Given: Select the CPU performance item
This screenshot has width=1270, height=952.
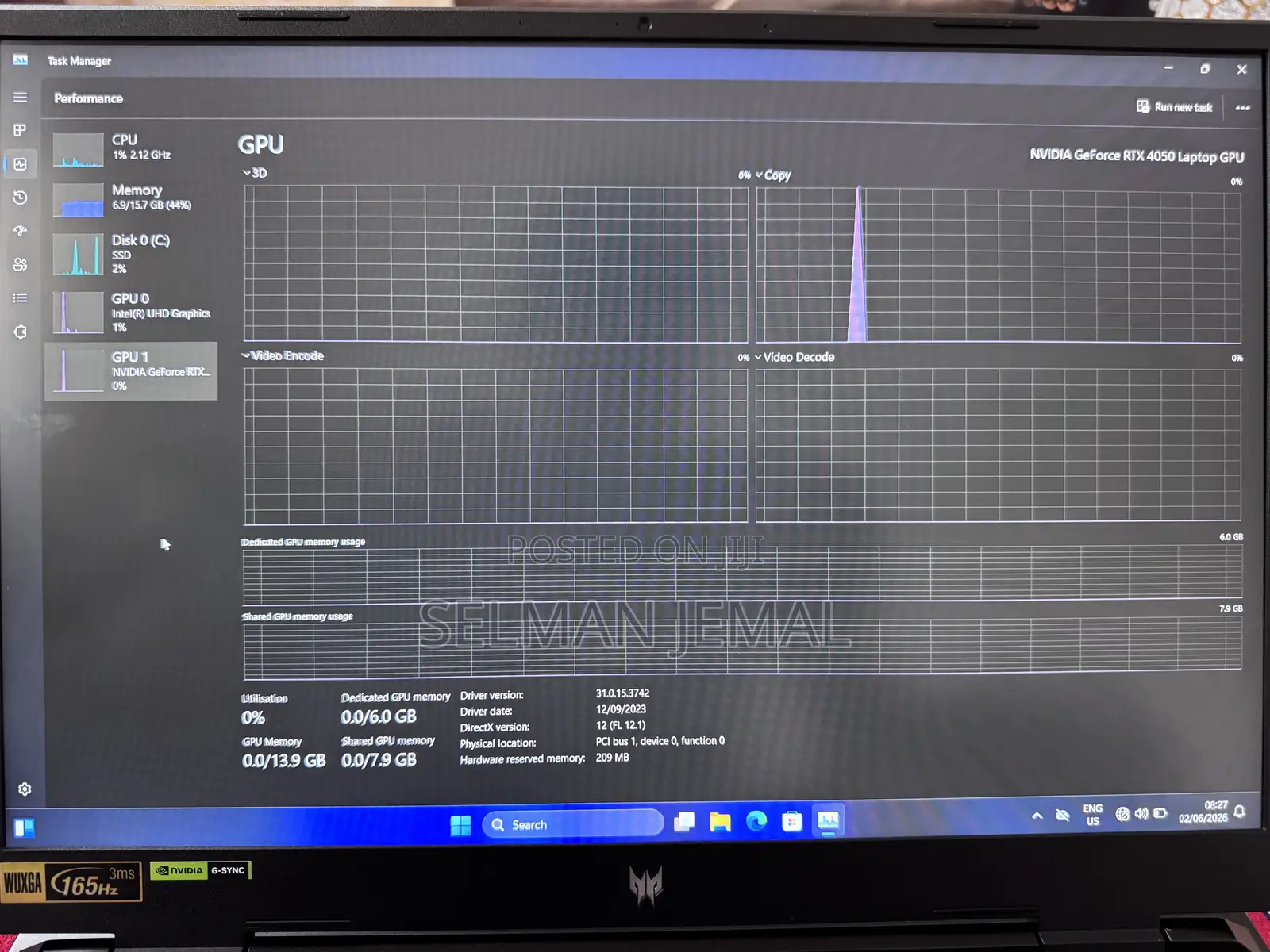Looking at the screenshot, I should click(x=132, y=148).
